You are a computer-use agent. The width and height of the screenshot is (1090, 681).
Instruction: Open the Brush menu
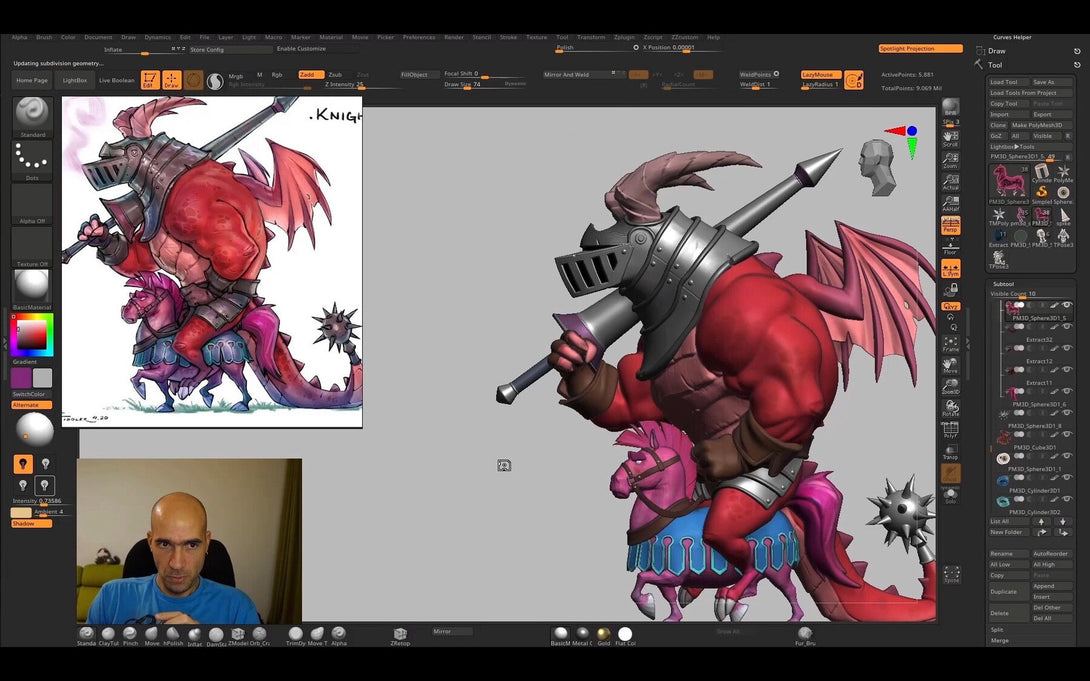coord(44,38)
